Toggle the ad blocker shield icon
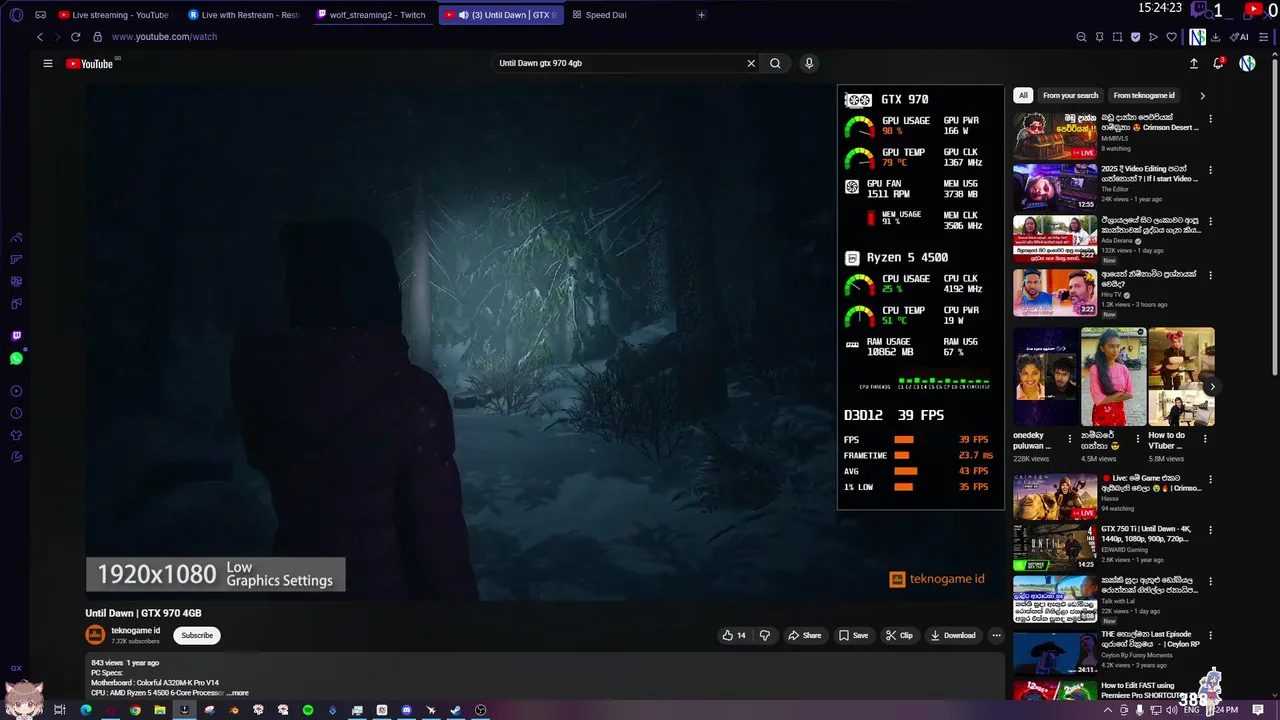1280x720 pixels. 1135,37
